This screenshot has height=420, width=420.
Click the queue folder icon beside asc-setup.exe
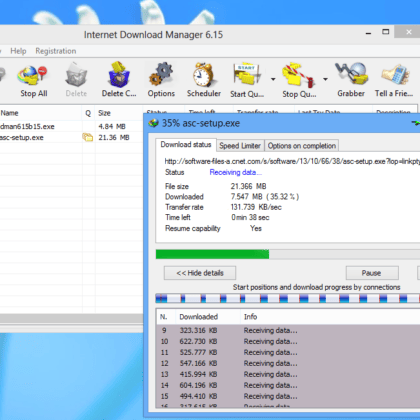pyautogui.click(x=88, y=137)
